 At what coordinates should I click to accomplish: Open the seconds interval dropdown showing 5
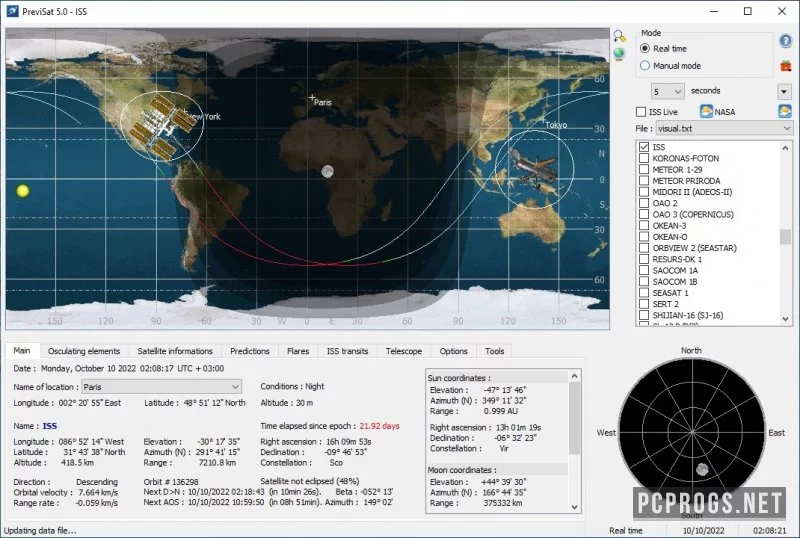point(667,91)
